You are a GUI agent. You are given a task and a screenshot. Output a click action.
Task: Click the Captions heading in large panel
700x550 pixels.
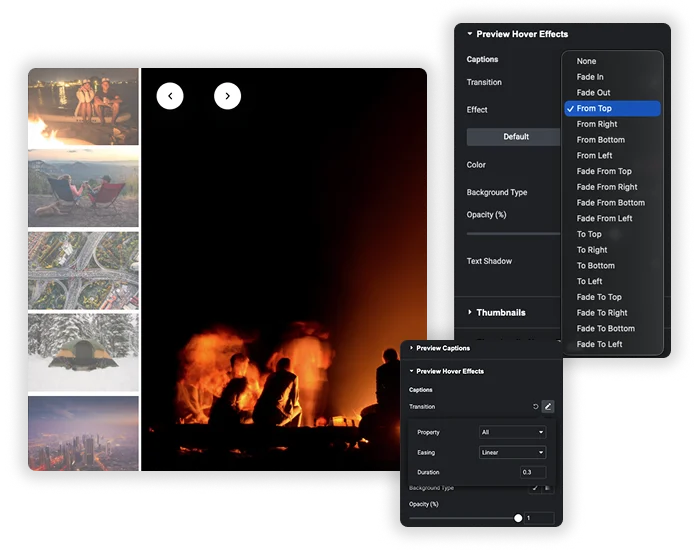pyautogui.click(x=482, y=59)
